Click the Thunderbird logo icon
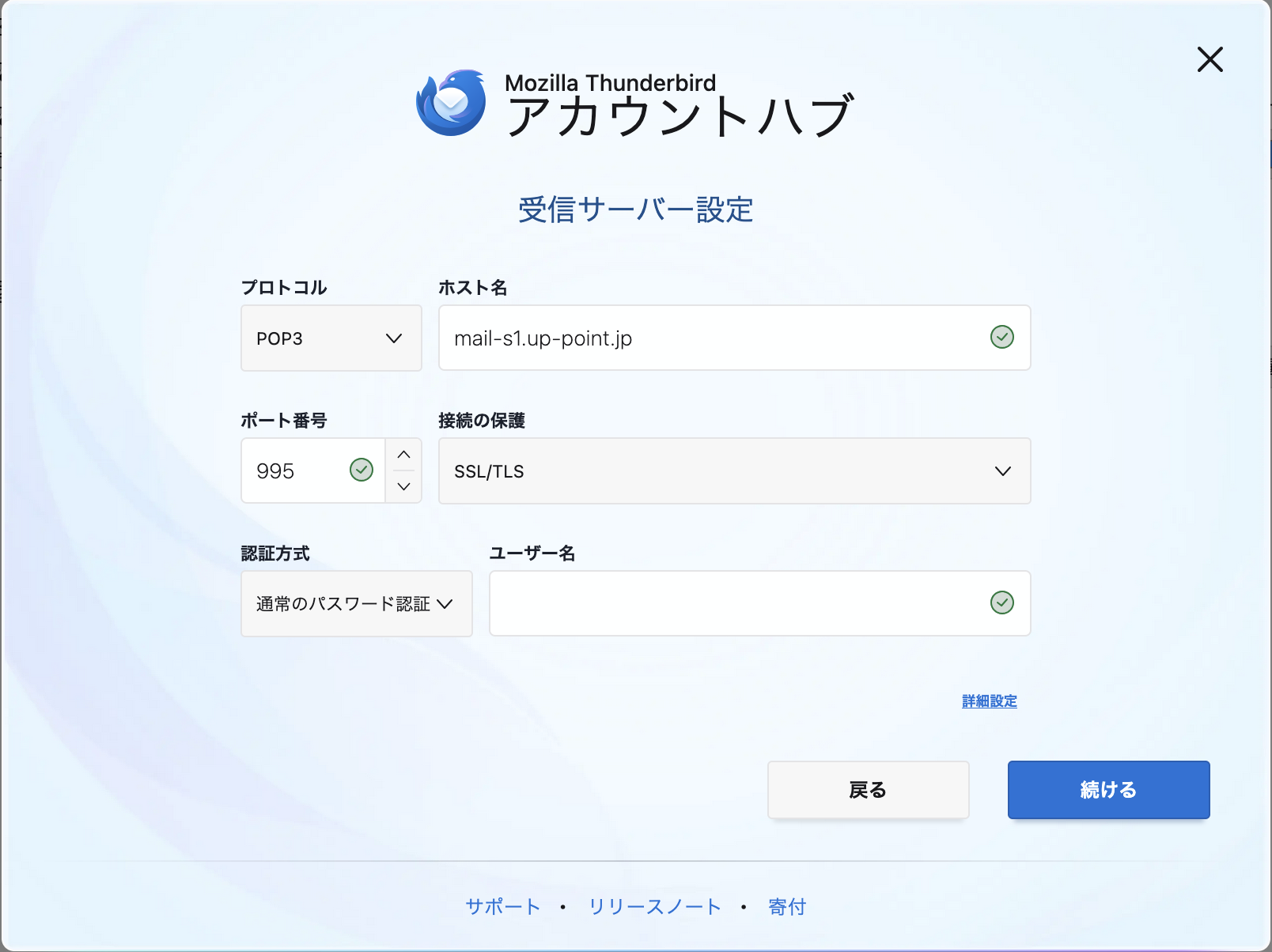 coord(451,103)
